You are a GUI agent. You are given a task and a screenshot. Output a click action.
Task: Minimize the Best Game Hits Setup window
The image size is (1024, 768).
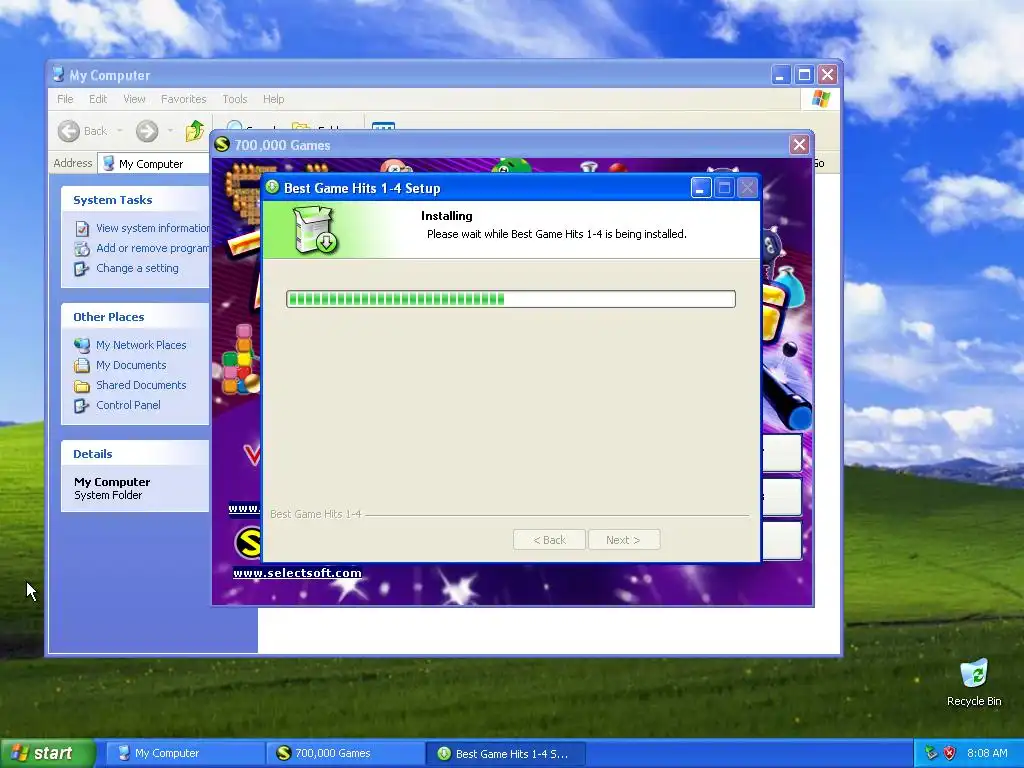coord(701,188)
